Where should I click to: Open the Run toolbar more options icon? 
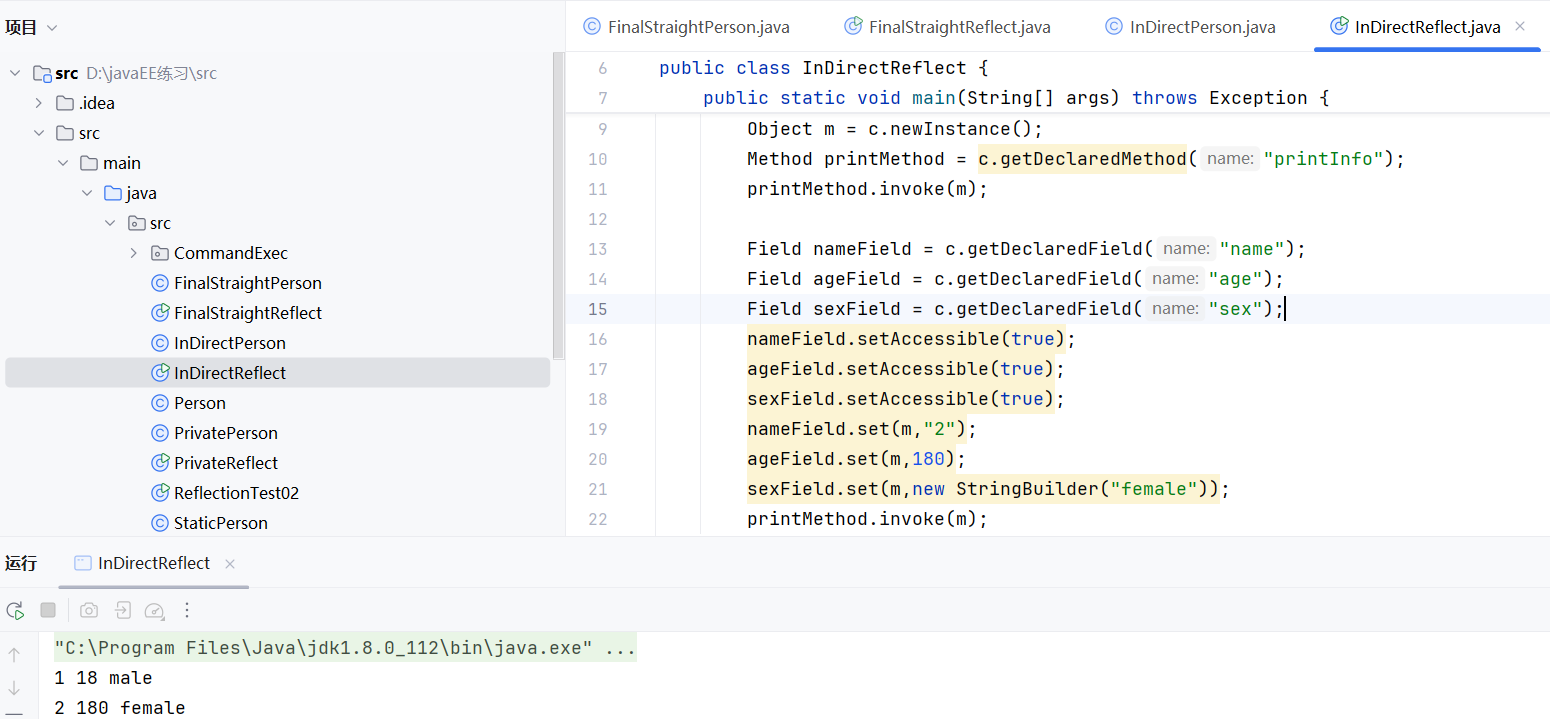(186, 610)
